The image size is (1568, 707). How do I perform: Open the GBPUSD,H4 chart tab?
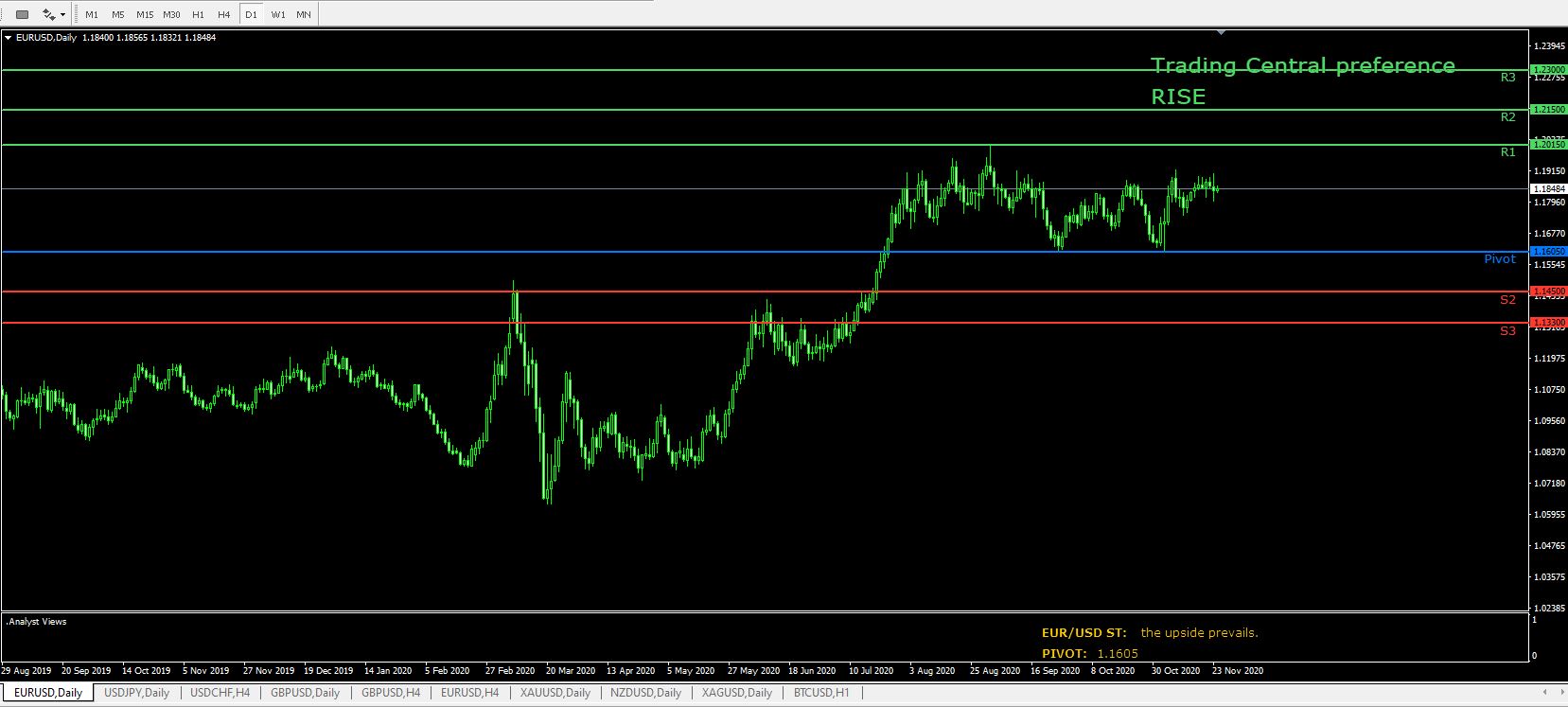[x=391, y=693]
